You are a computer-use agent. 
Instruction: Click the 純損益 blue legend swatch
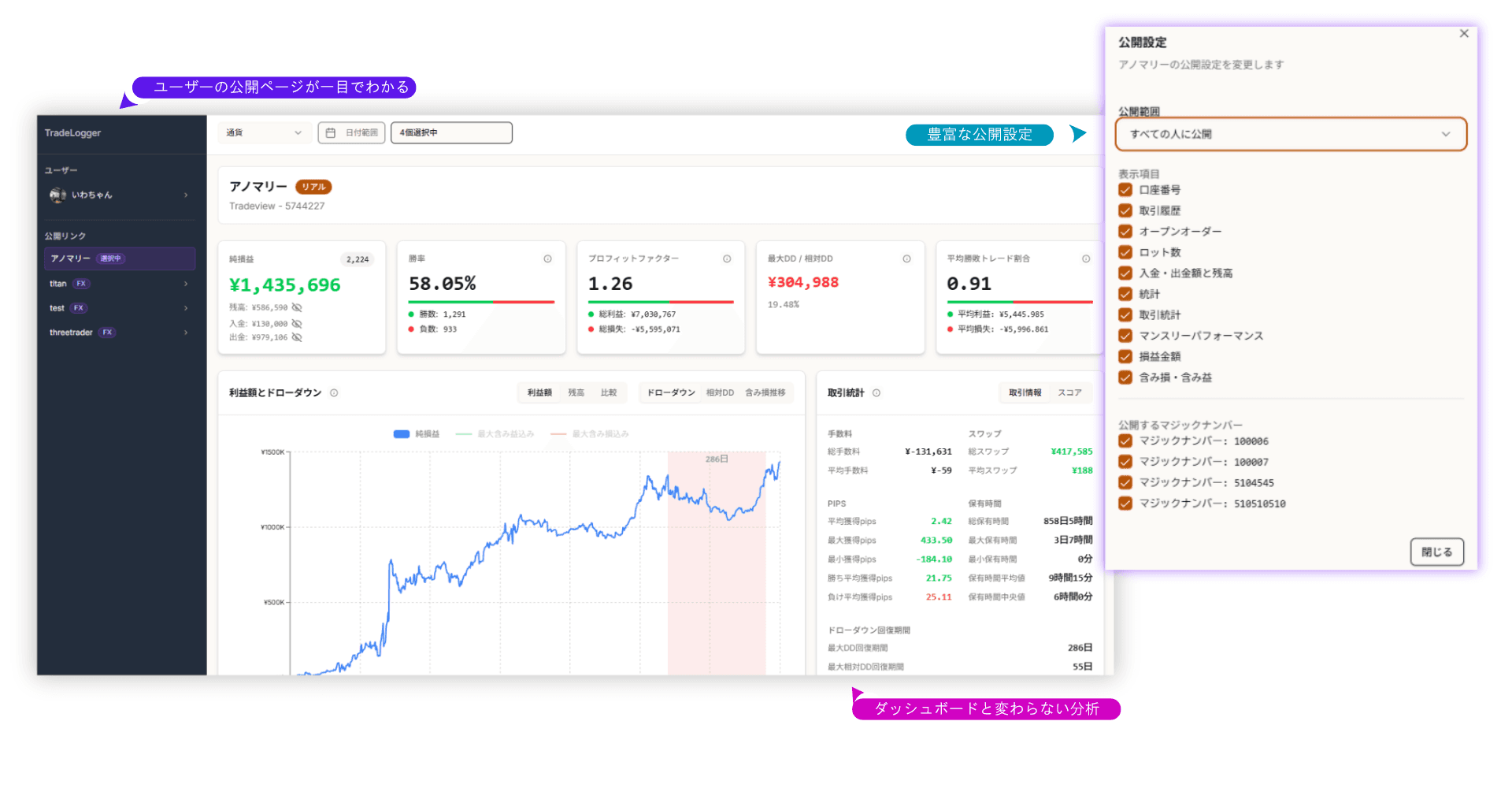[402, 434]
